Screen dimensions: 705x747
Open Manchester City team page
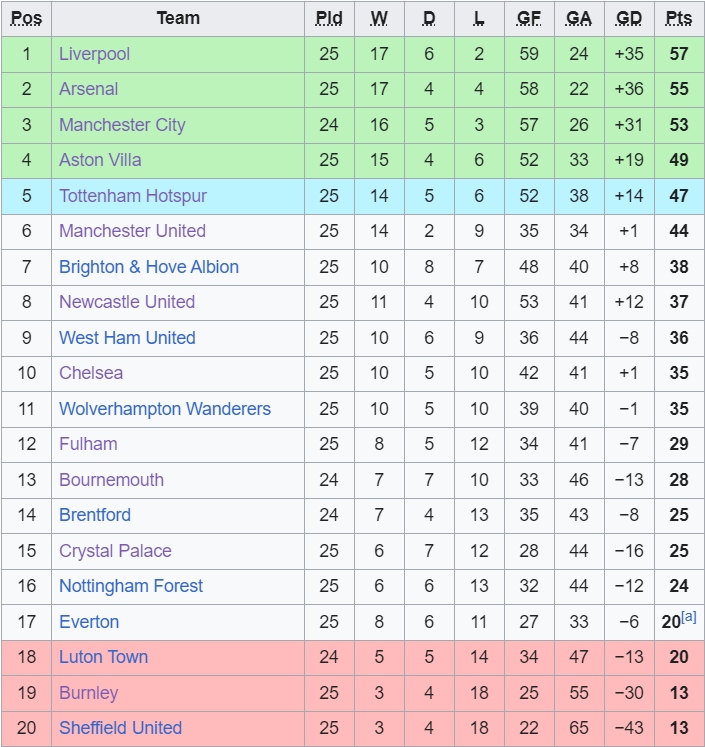click(x=122, y=125)
